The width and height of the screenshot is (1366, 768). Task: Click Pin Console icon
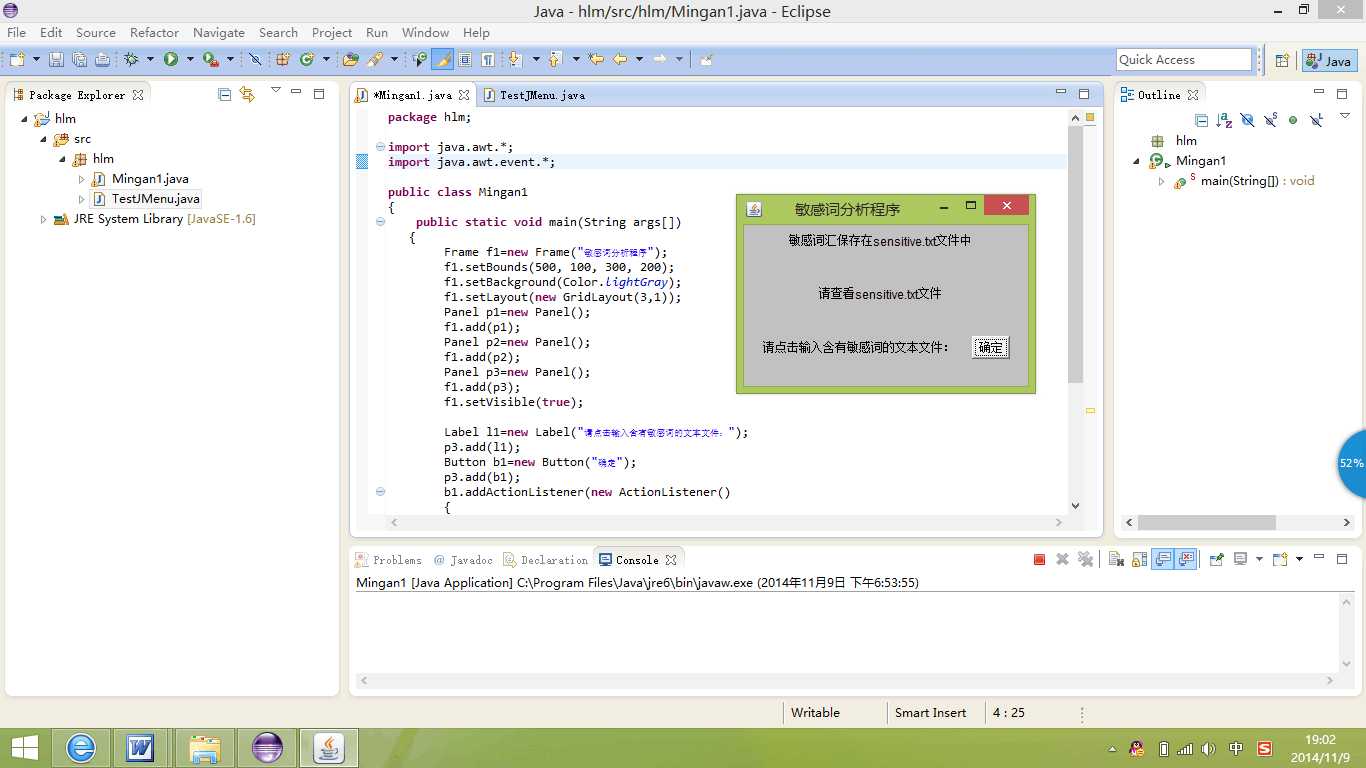[x=1216, y=560]
